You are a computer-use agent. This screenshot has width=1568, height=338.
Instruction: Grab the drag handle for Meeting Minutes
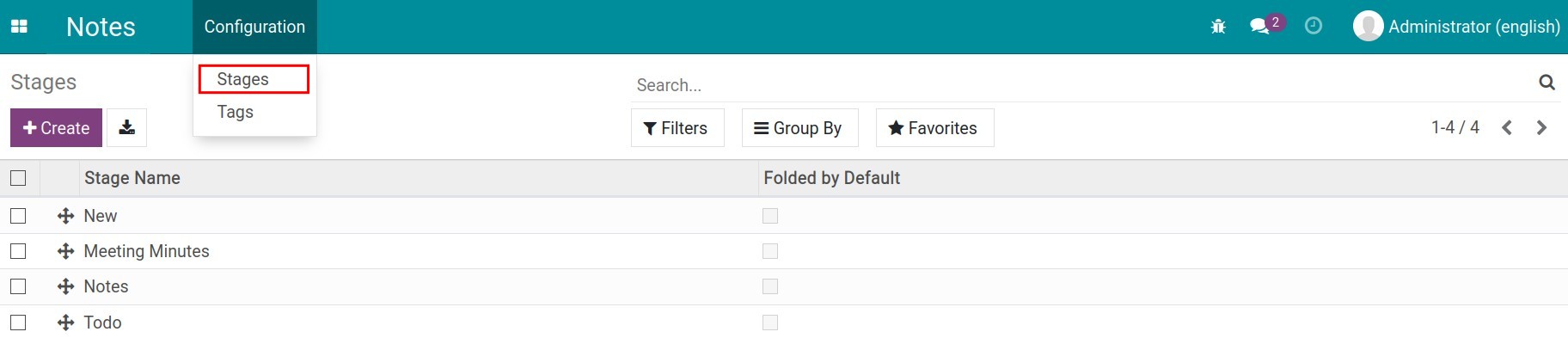[x=65, y=251]
